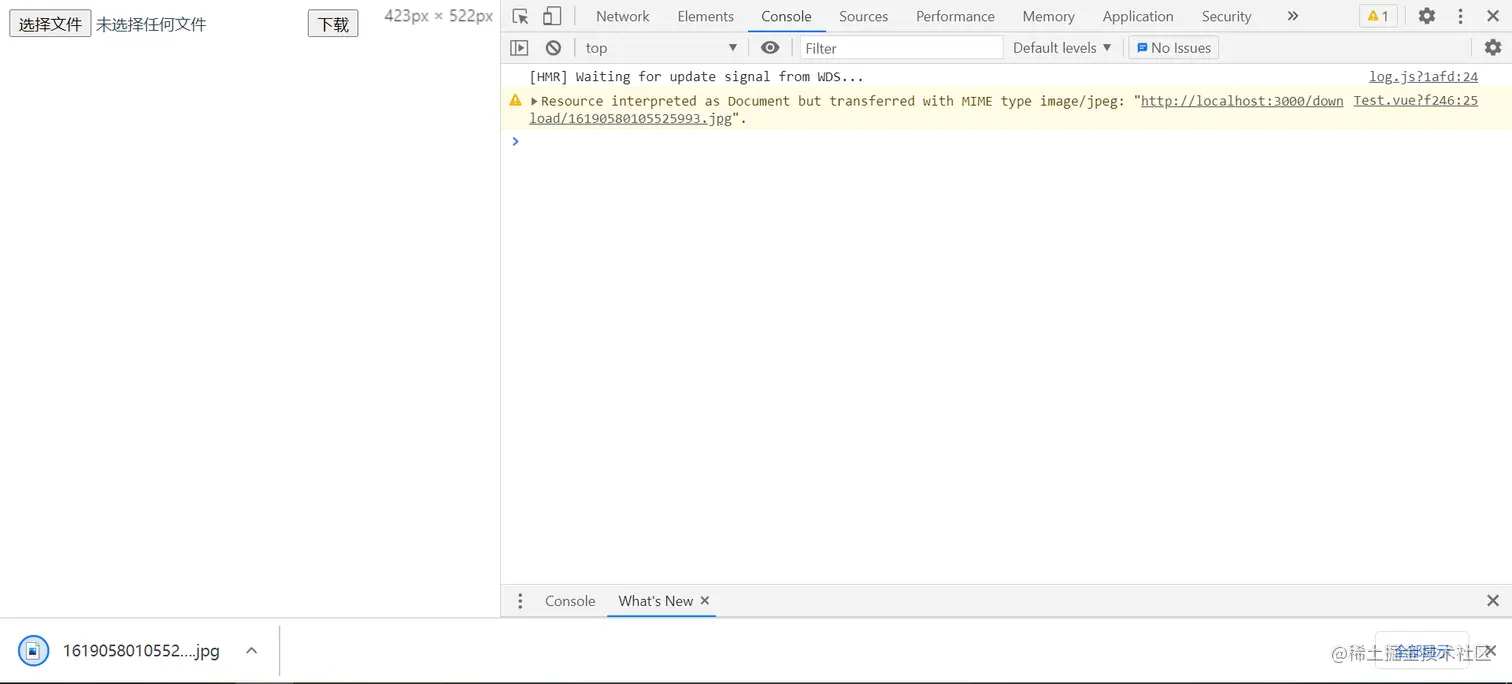Open the drawer three-dot menu

click(x=519, y=601)
